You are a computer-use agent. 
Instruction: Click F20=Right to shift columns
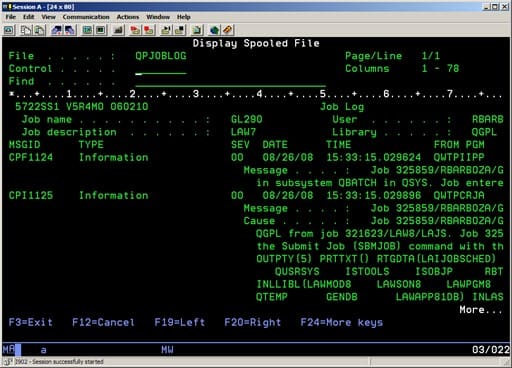(252, 322)
